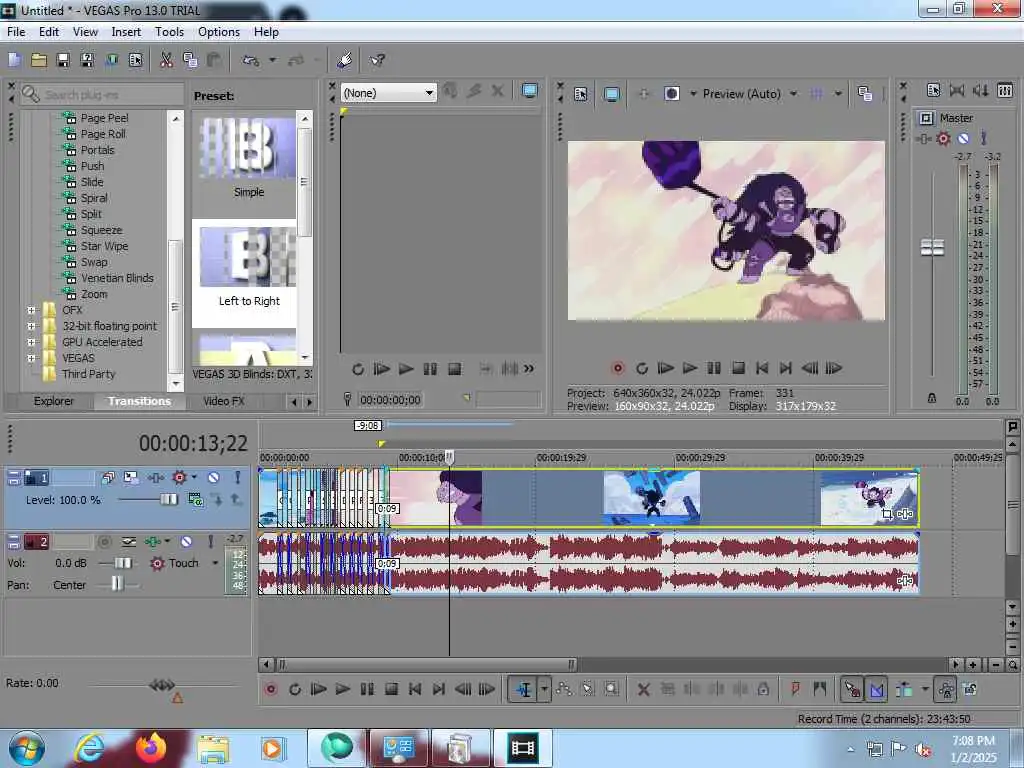Toggle Master bus mute icon
This screenshot has height=768, width=1024.
[963, 138]
